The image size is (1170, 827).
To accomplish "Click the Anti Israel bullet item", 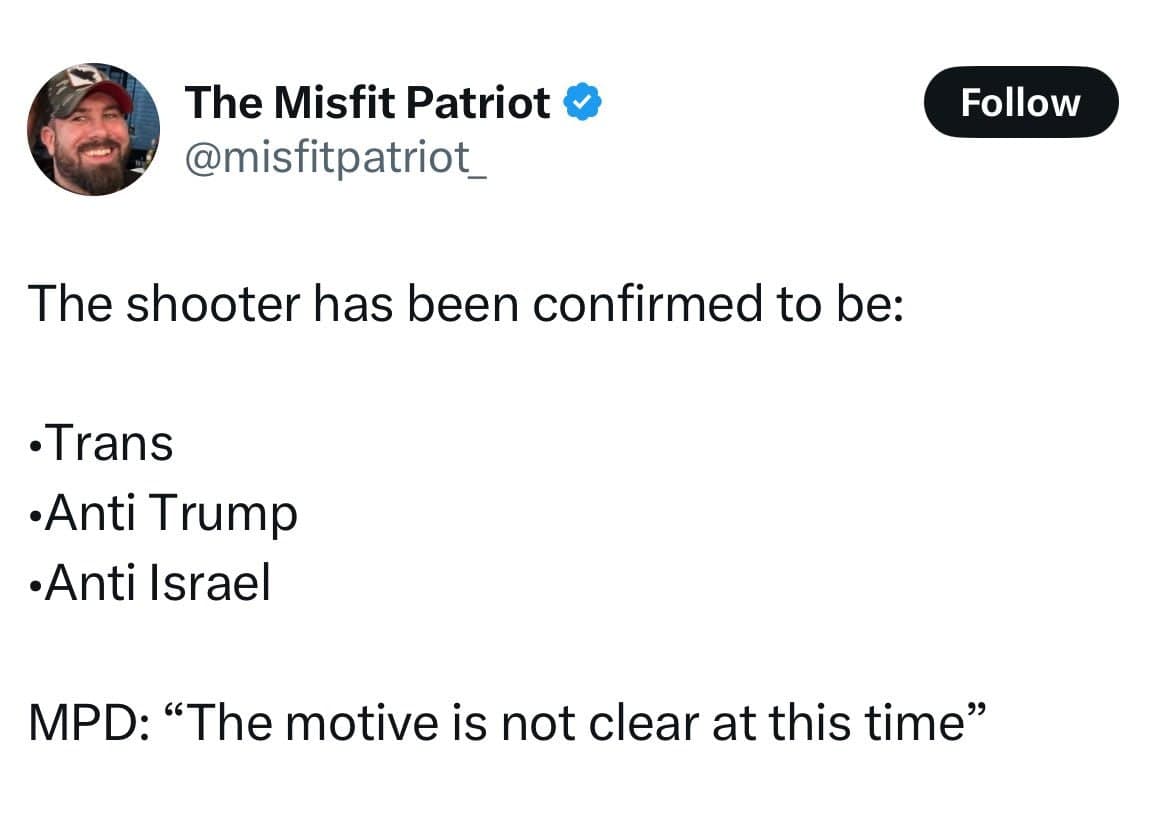I will (150, 582).
